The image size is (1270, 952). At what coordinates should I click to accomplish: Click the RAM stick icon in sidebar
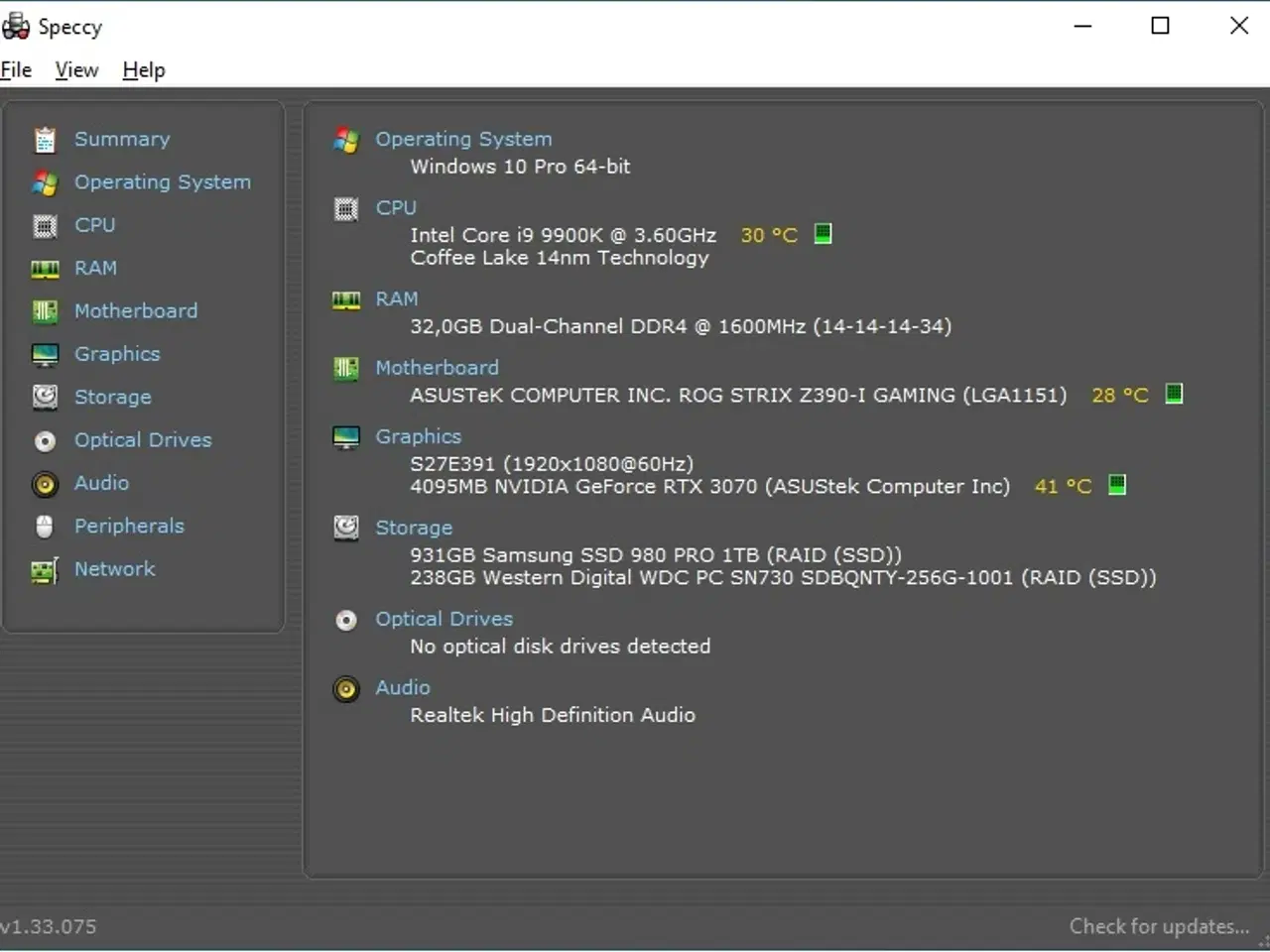(45, 269)
